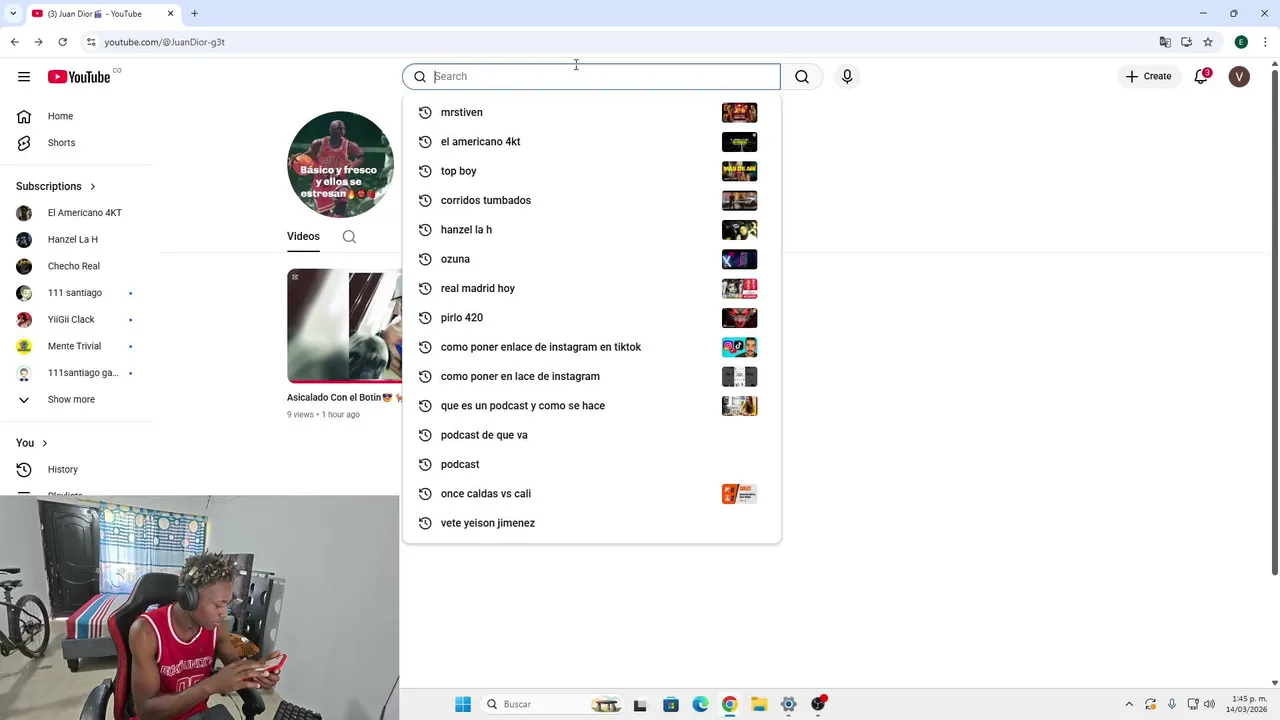1280x720 pixels.
Task: Open the YiiGii Clack subscription
Action: (77, 320)
